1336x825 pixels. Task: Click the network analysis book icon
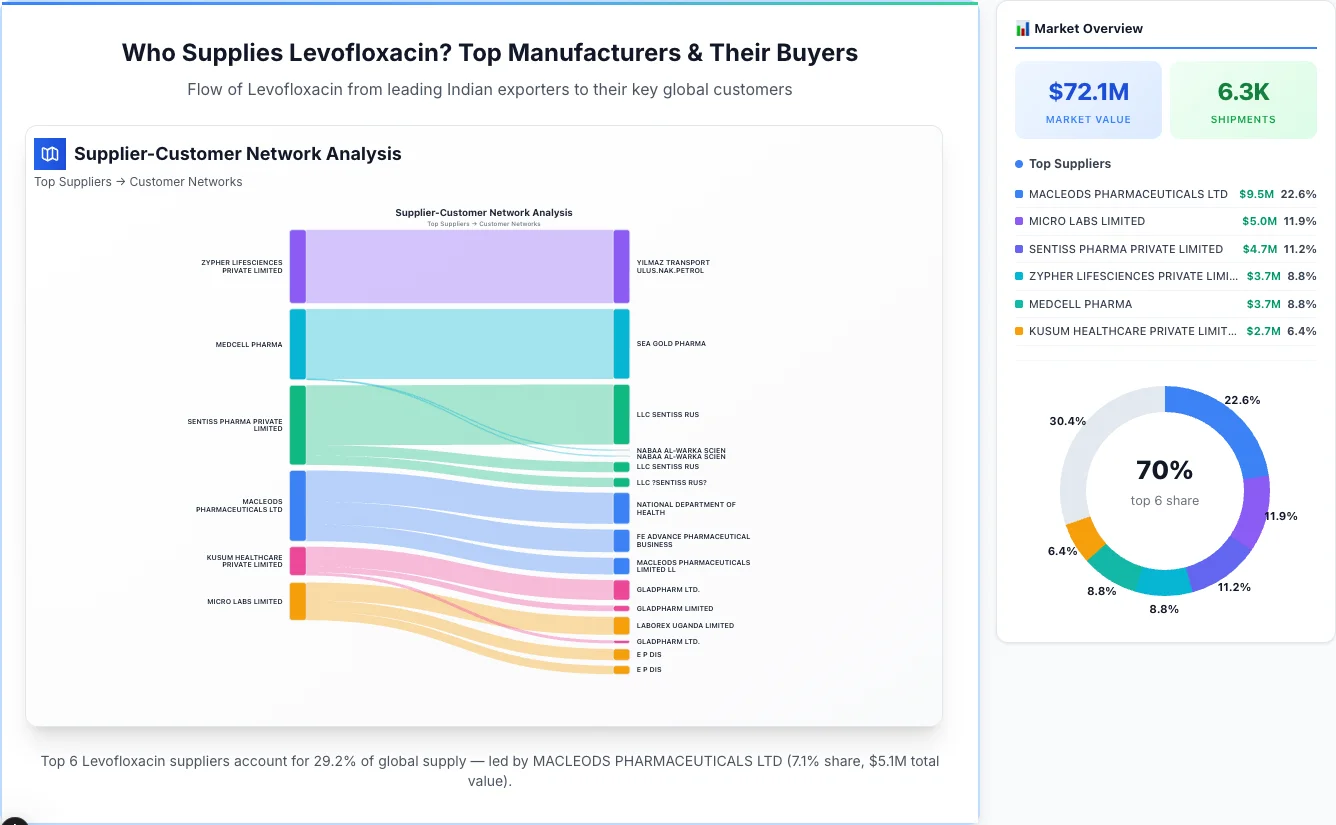point(49,154)
